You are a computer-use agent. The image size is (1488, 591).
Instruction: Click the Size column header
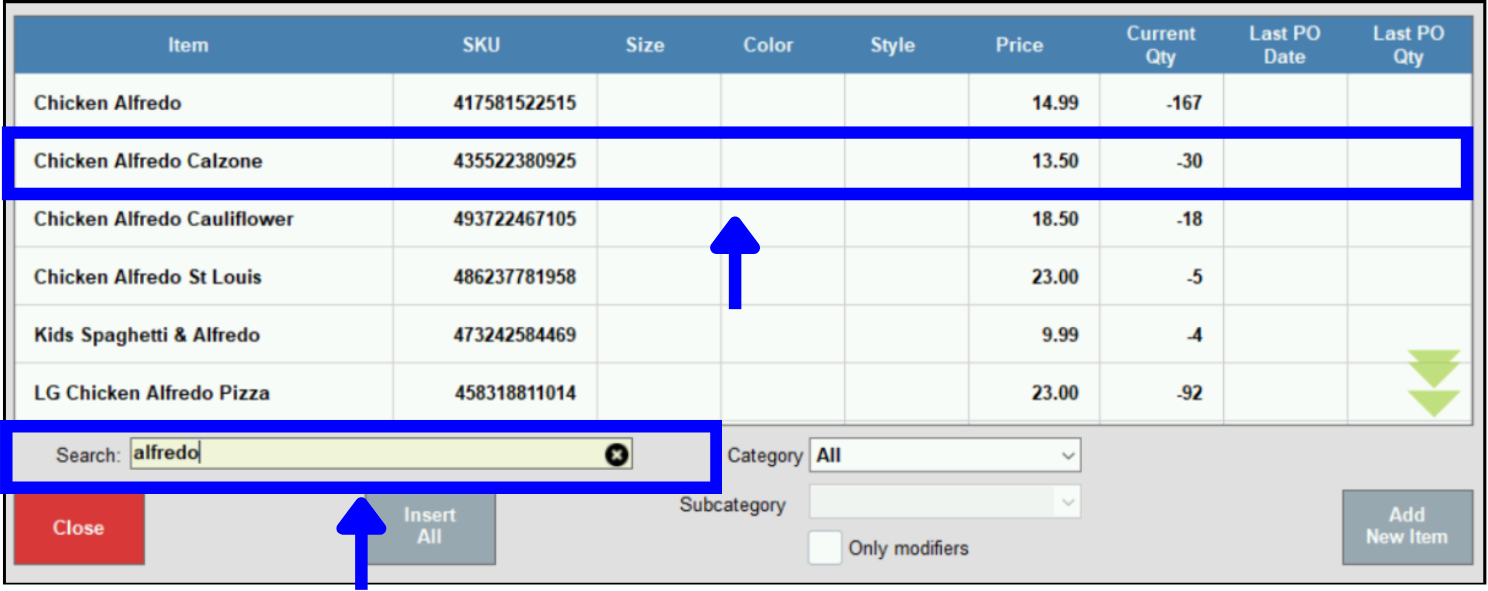pyautogui.click(x=645, y=45)
